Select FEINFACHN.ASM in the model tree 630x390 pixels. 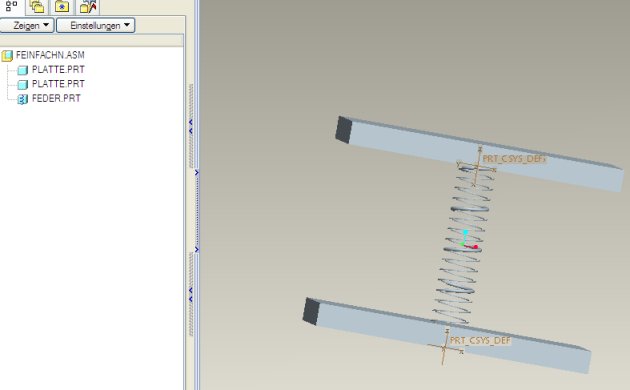coord(50,55)
